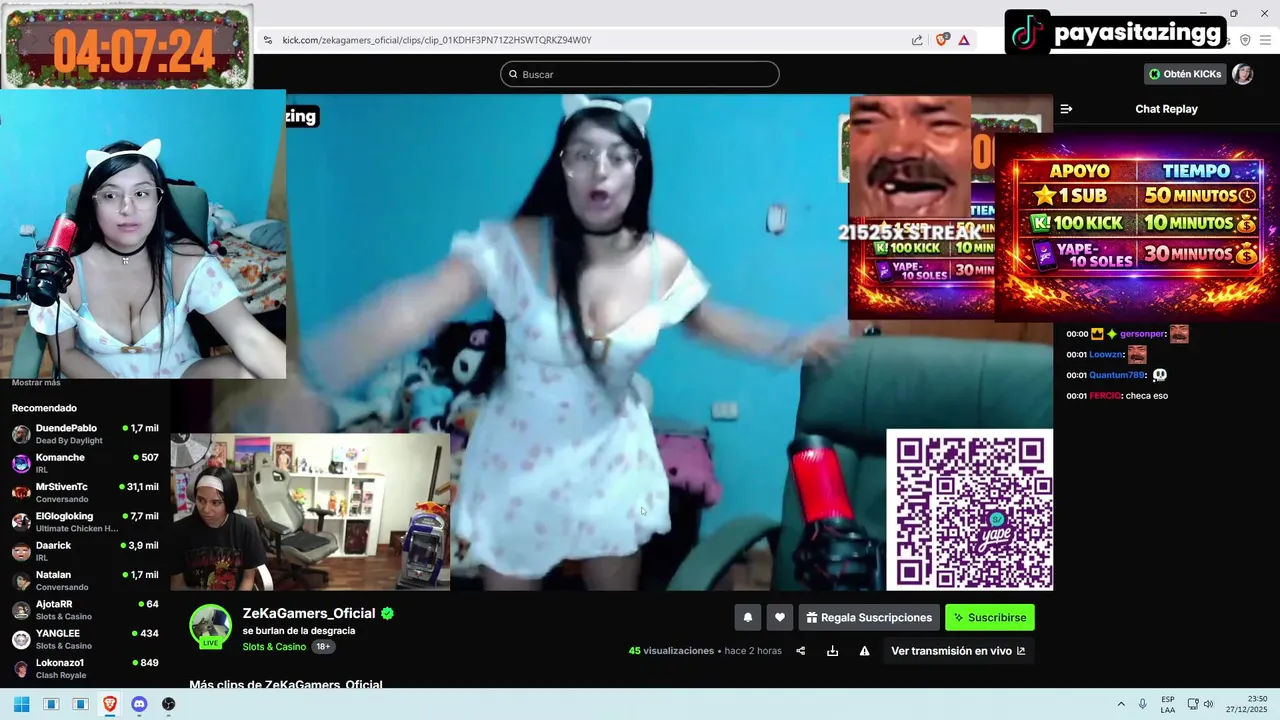Click the share clip icon

point(800,651)
